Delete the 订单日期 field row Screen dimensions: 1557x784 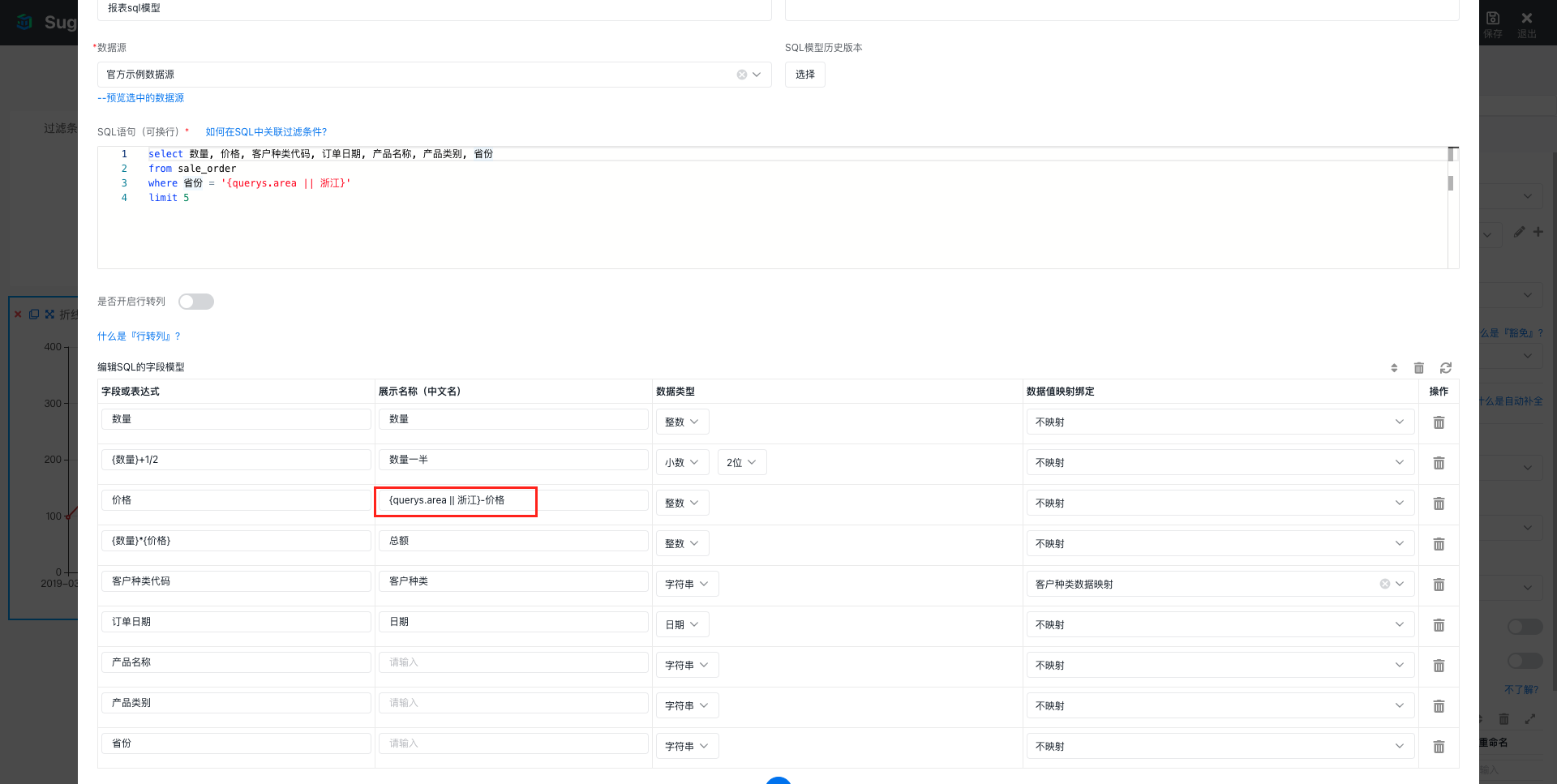(1439, 625)
